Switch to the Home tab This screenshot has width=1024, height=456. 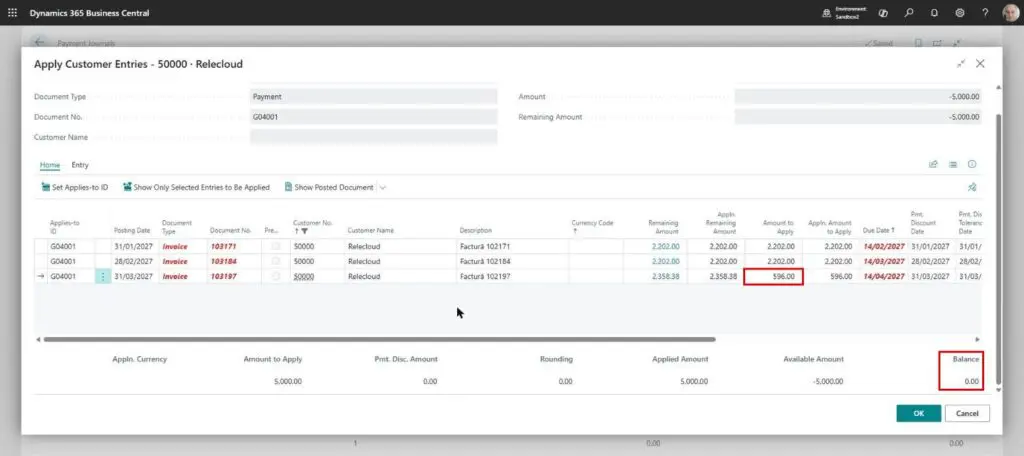tap(50, 165)
